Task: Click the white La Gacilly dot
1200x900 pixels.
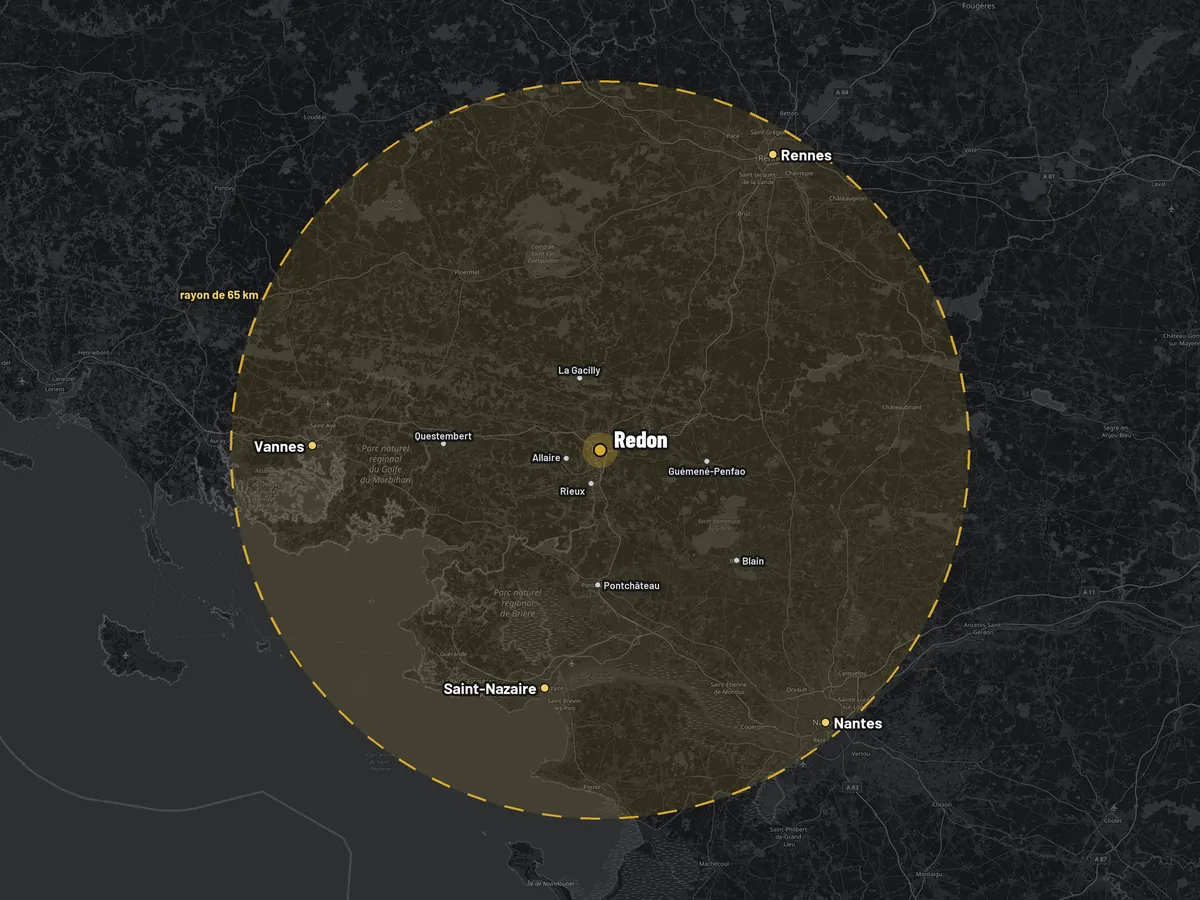Action: 579,378
